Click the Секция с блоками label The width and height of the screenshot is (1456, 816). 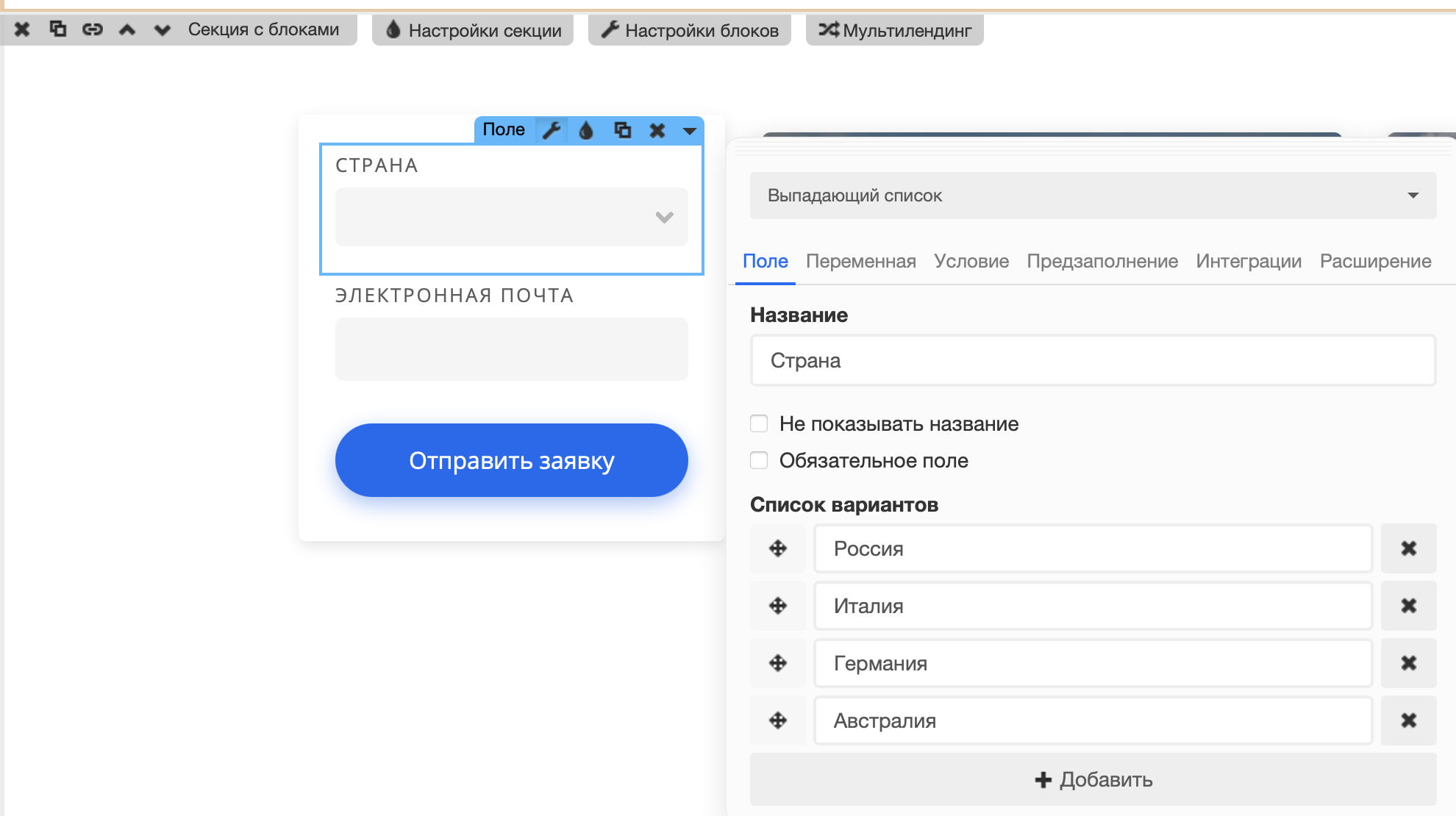click(263, 29)
